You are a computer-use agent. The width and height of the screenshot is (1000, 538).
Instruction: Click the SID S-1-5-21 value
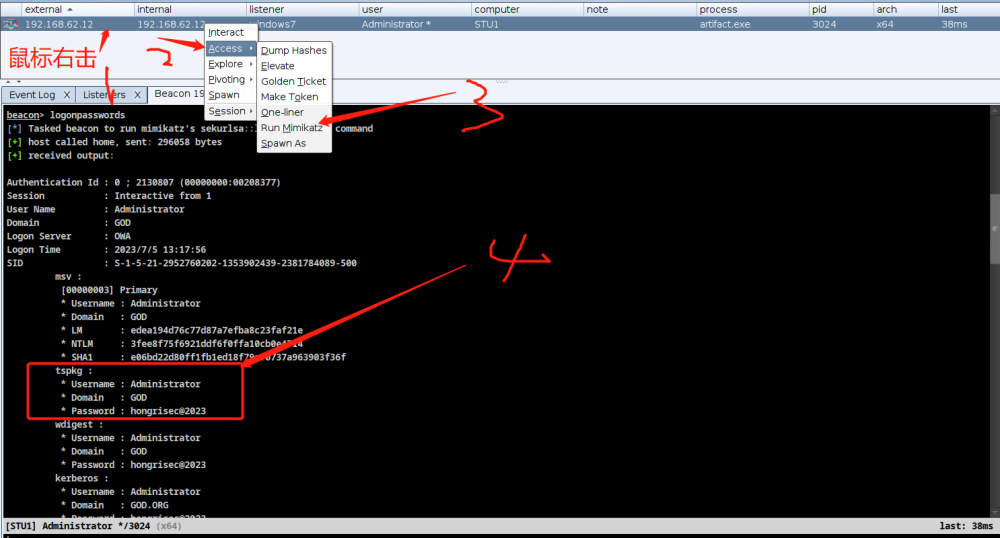coord(235,263)
